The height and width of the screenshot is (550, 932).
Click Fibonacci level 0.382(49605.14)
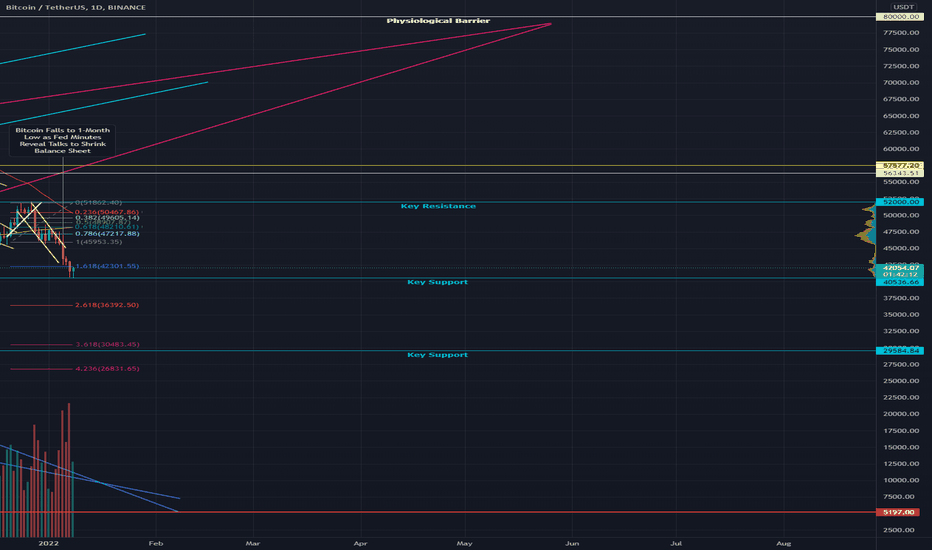click(107, 218)
